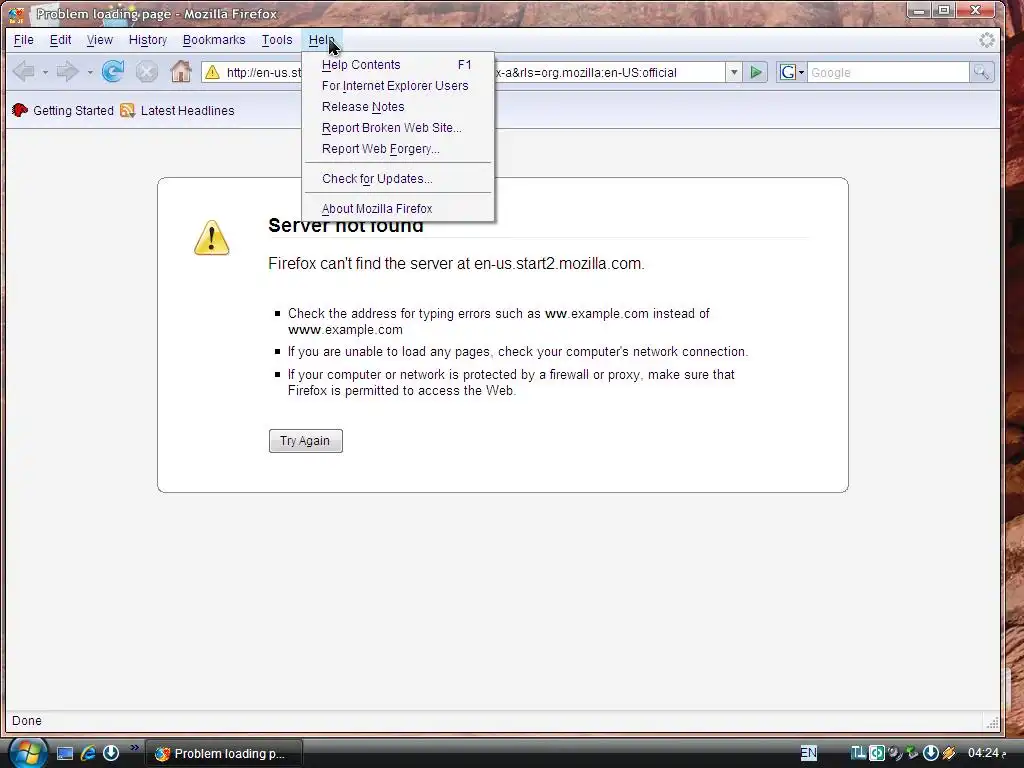1024x768 pixels.
Task: Click the green Go arrow button
Action: coord(756,72)
